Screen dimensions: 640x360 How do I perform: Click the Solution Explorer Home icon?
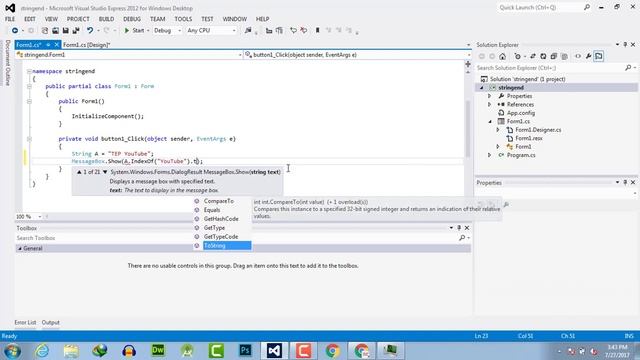(x=502, y=56)
